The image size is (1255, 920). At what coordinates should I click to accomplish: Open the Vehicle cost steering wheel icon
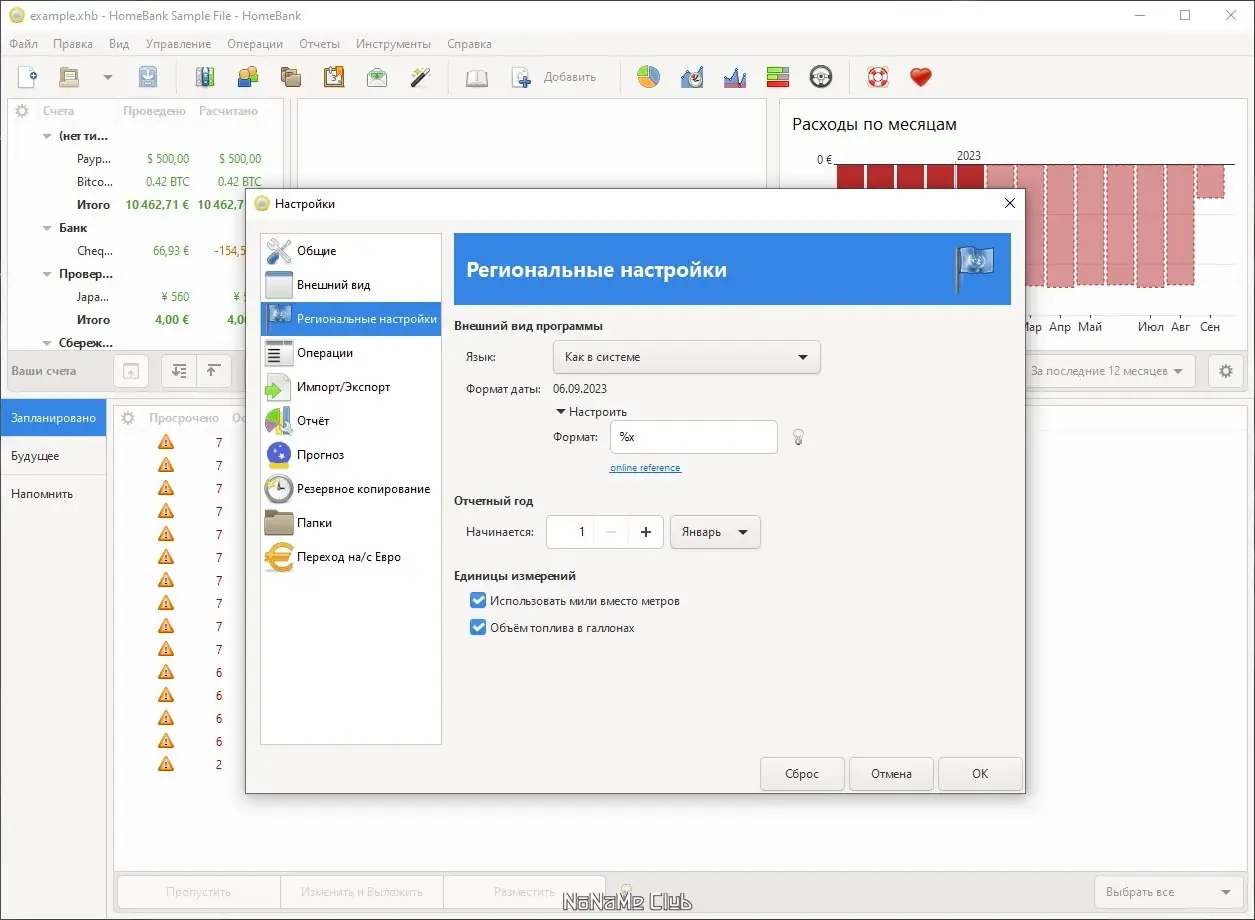coord(821,77)
